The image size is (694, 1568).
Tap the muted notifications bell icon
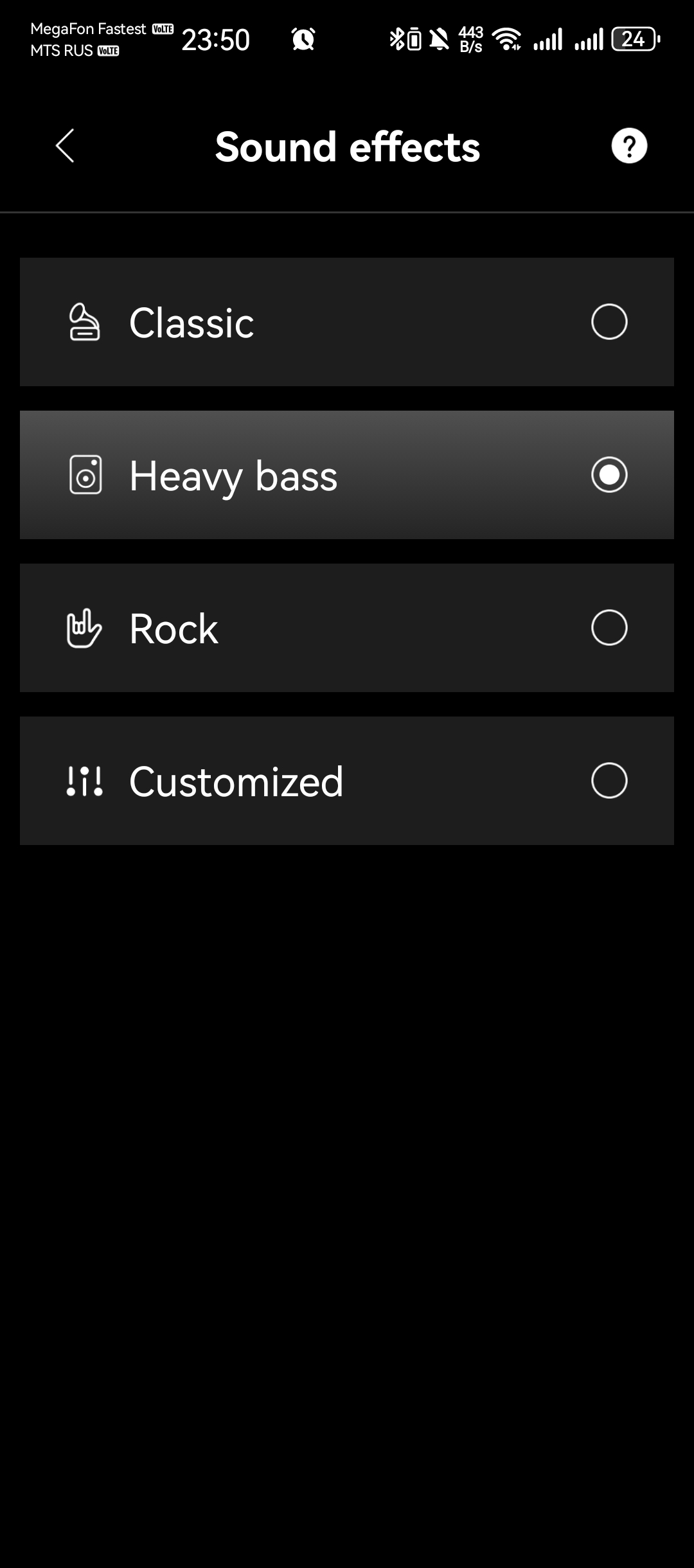tap(440, 40)
